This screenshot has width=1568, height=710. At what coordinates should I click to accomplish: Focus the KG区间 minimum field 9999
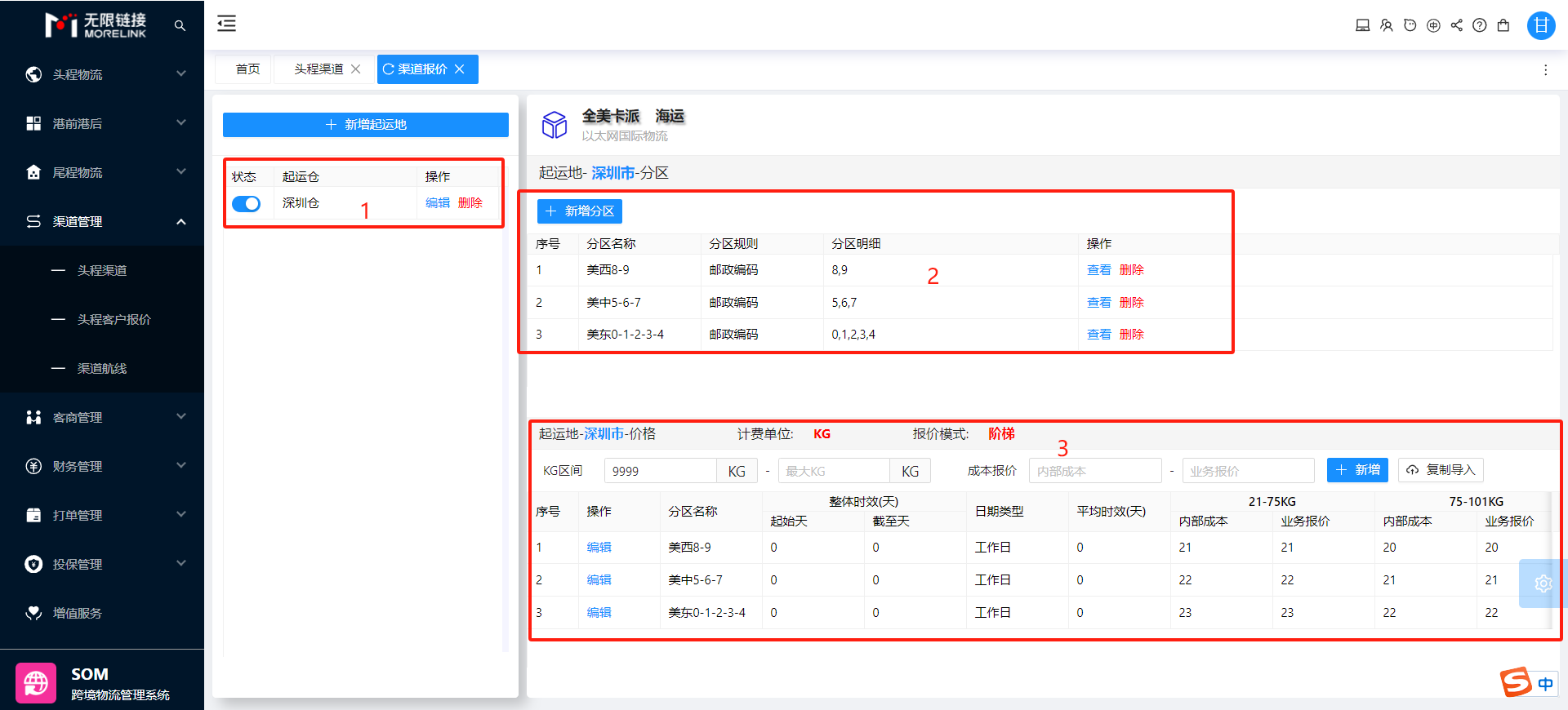[660, 471]
